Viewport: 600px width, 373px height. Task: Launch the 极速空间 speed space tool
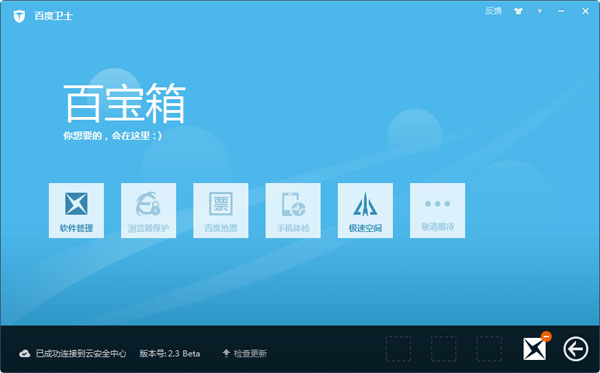coord(365,210)
